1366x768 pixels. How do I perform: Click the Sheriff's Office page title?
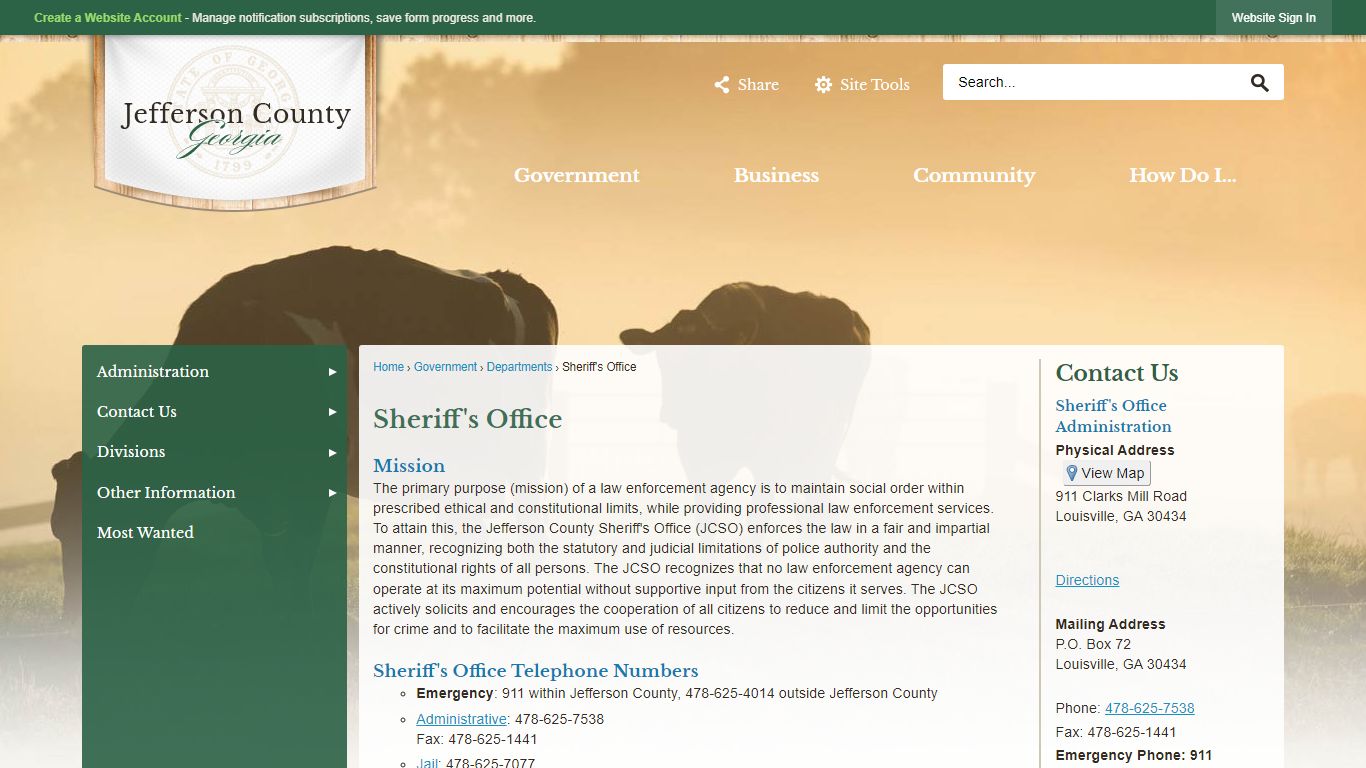point(467,419)
